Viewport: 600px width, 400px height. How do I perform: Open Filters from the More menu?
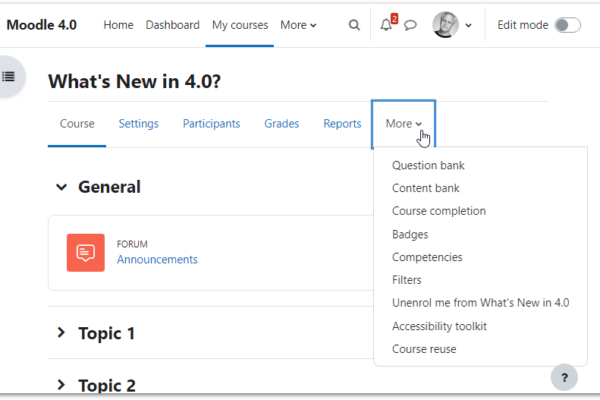(406, 280)
